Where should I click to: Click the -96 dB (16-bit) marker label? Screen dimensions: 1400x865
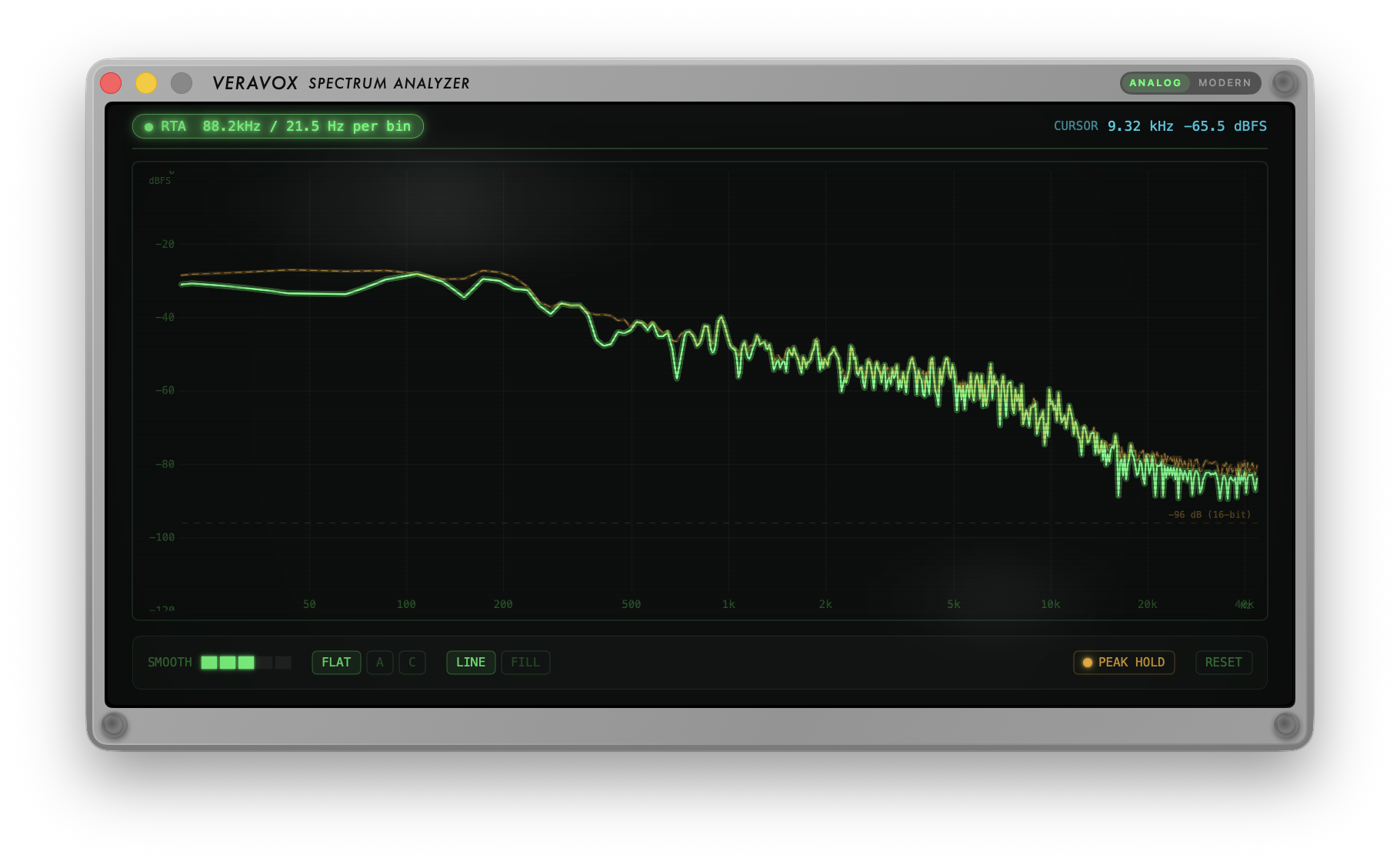(1209, 514)
